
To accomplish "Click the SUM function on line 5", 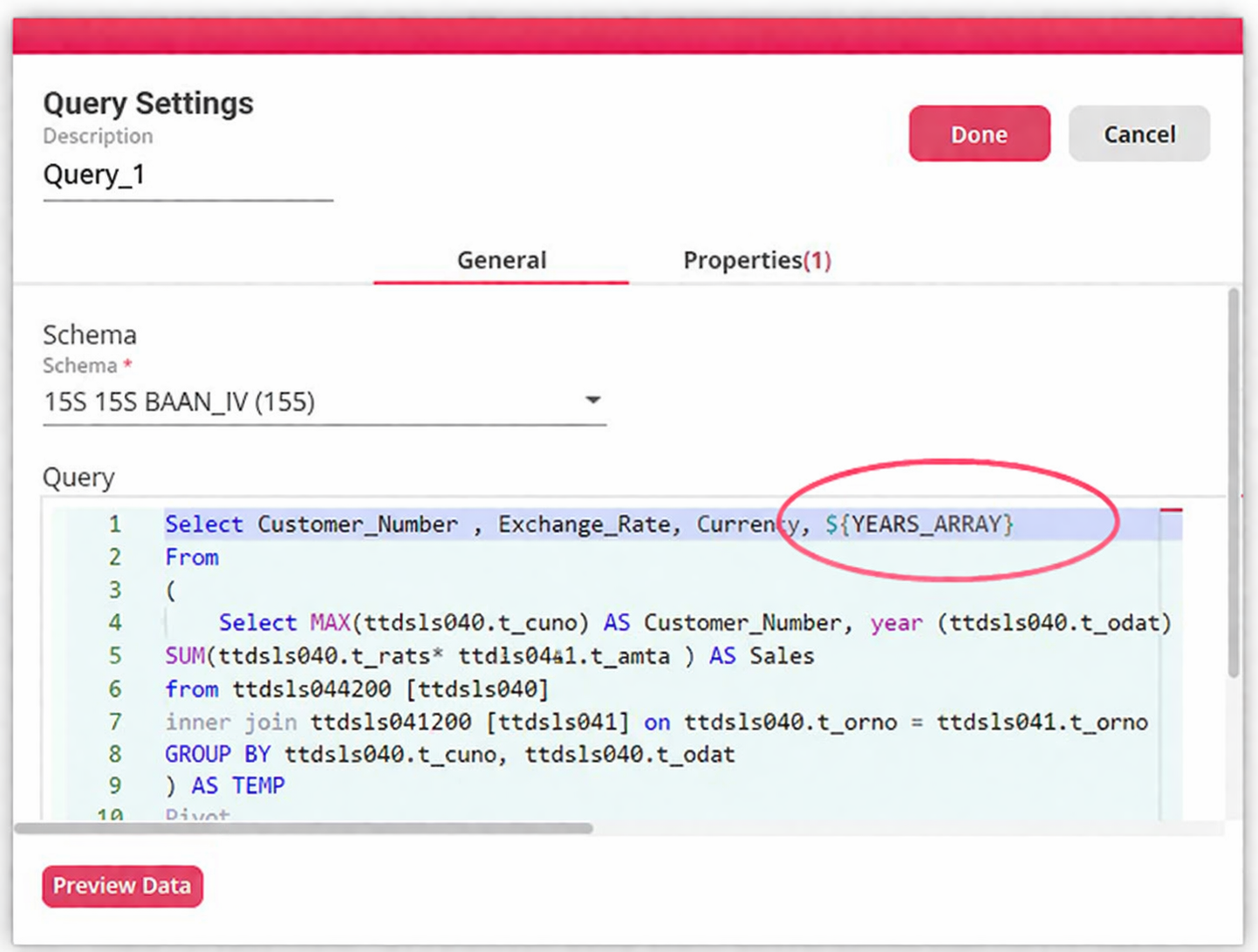I will tap(184, 656).
